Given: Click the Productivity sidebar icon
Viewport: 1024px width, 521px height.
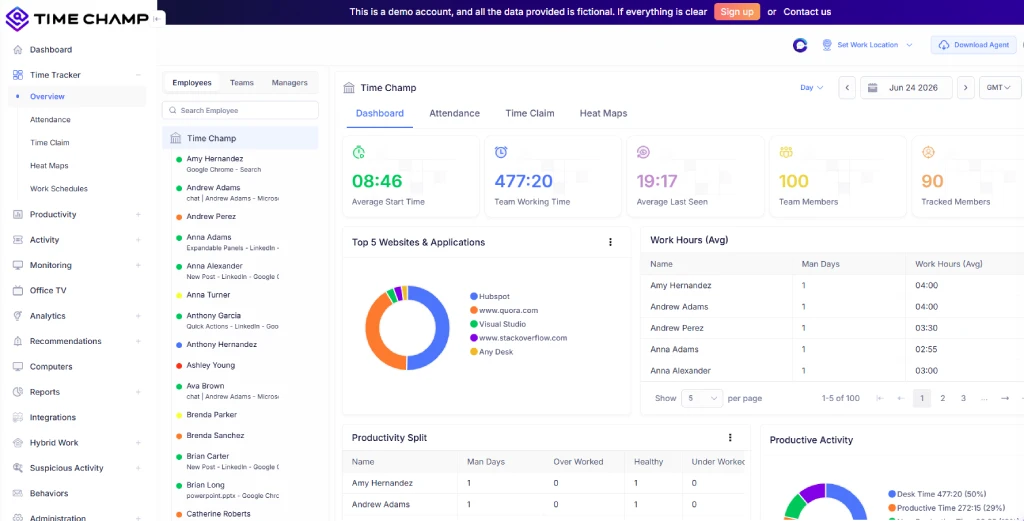Looking at the screenshot, I should (18, 215).
